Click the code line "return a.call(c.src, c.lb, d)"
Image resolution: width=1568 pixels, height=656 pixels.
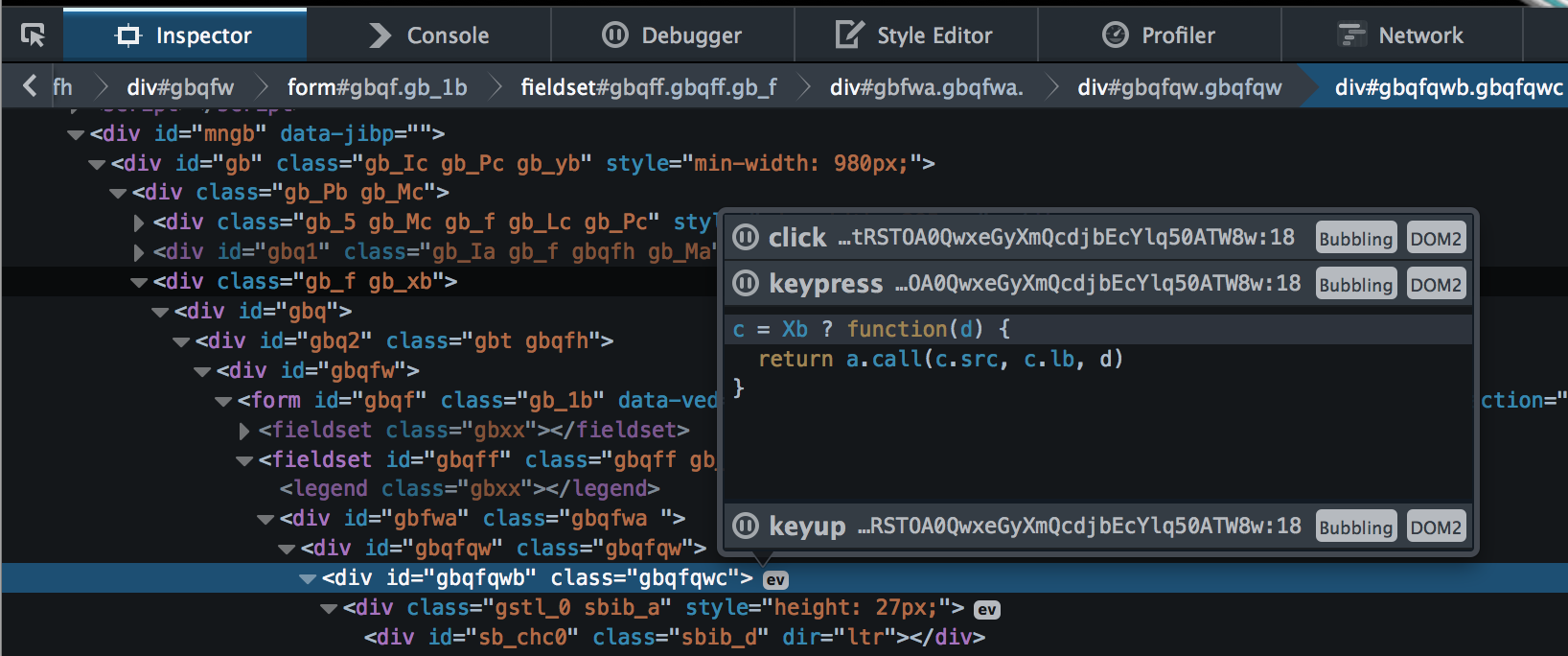[x=940, y=359]
